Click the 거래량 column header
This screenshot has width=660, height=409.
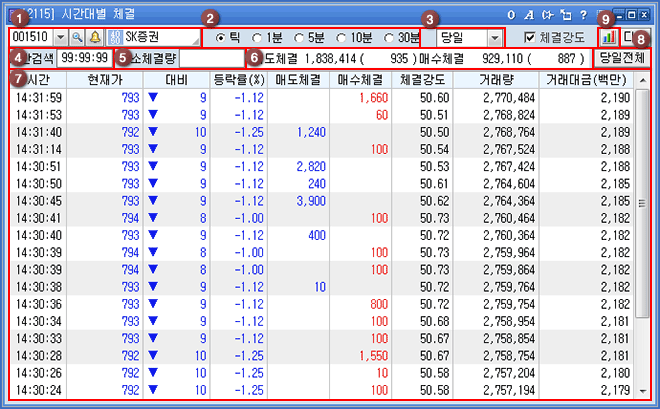click(496, 79)
